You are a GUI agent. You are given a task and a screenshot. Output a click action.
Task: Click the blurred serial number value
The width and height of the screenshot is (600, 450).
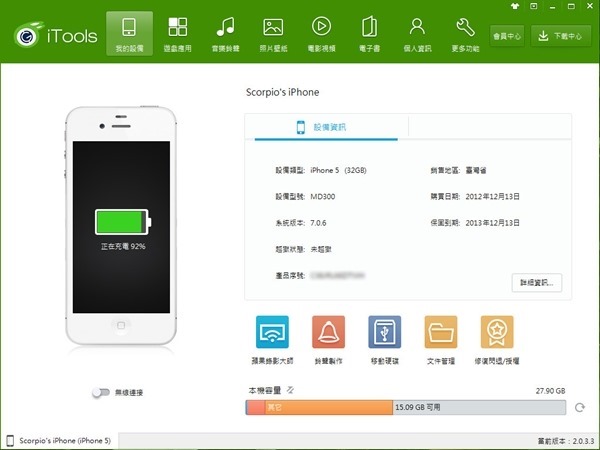click(x=337, y=276)
